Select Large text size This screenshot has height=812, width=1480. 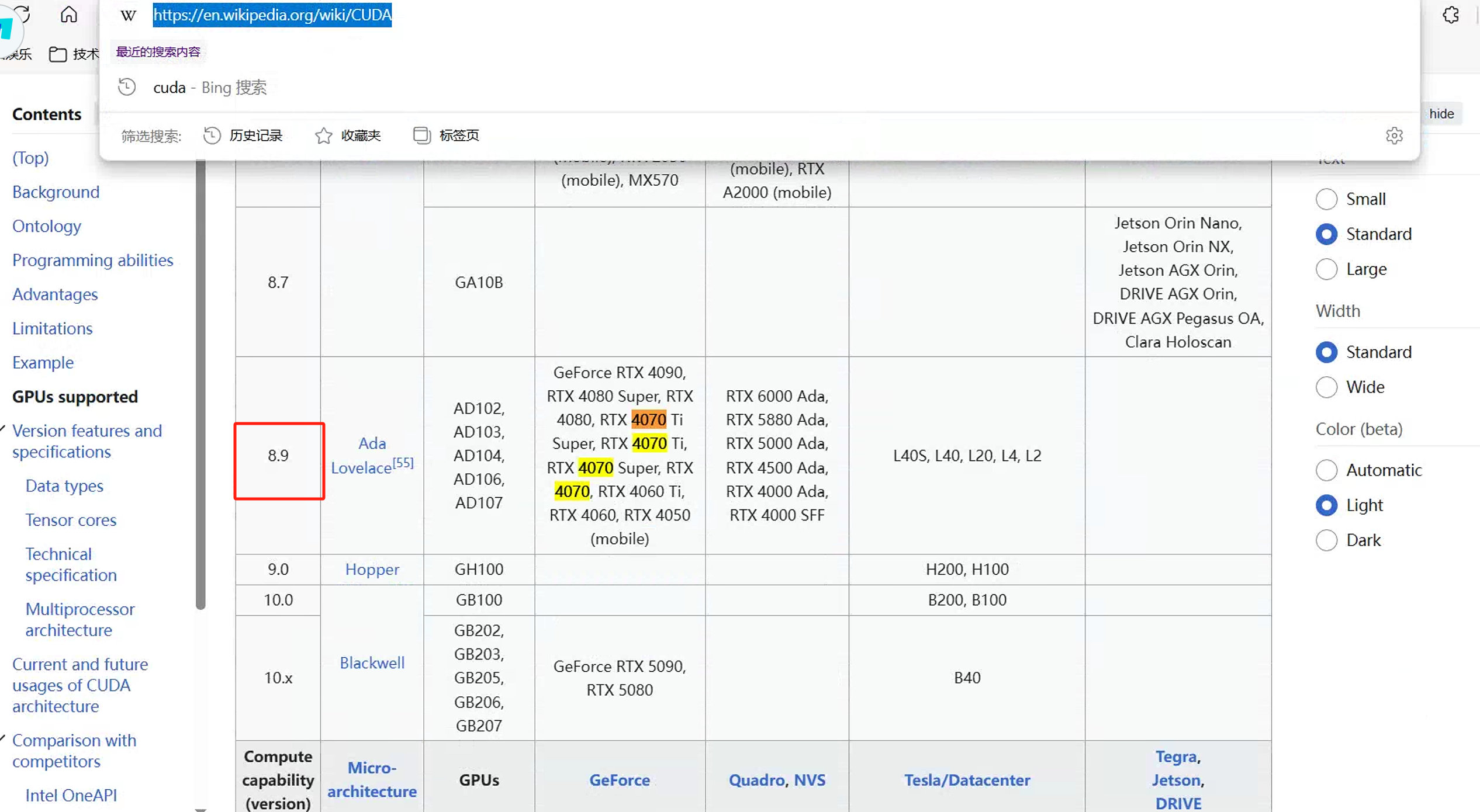pos(1327,269)
